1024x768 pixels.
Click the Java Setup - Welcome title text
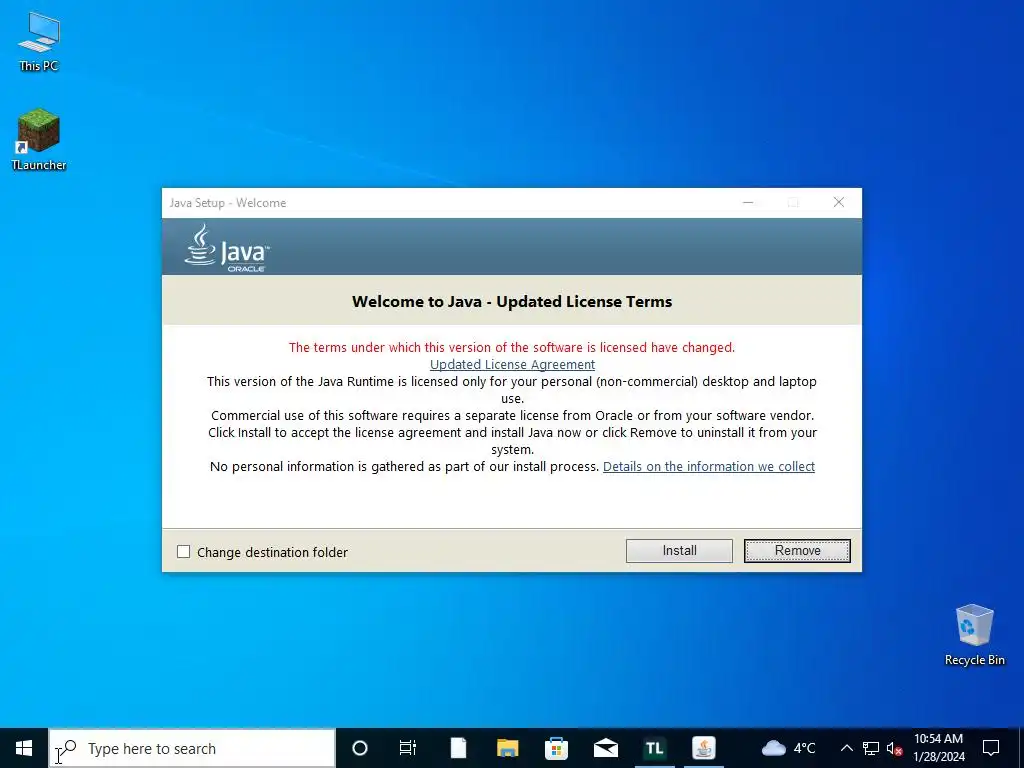(228, 202)
